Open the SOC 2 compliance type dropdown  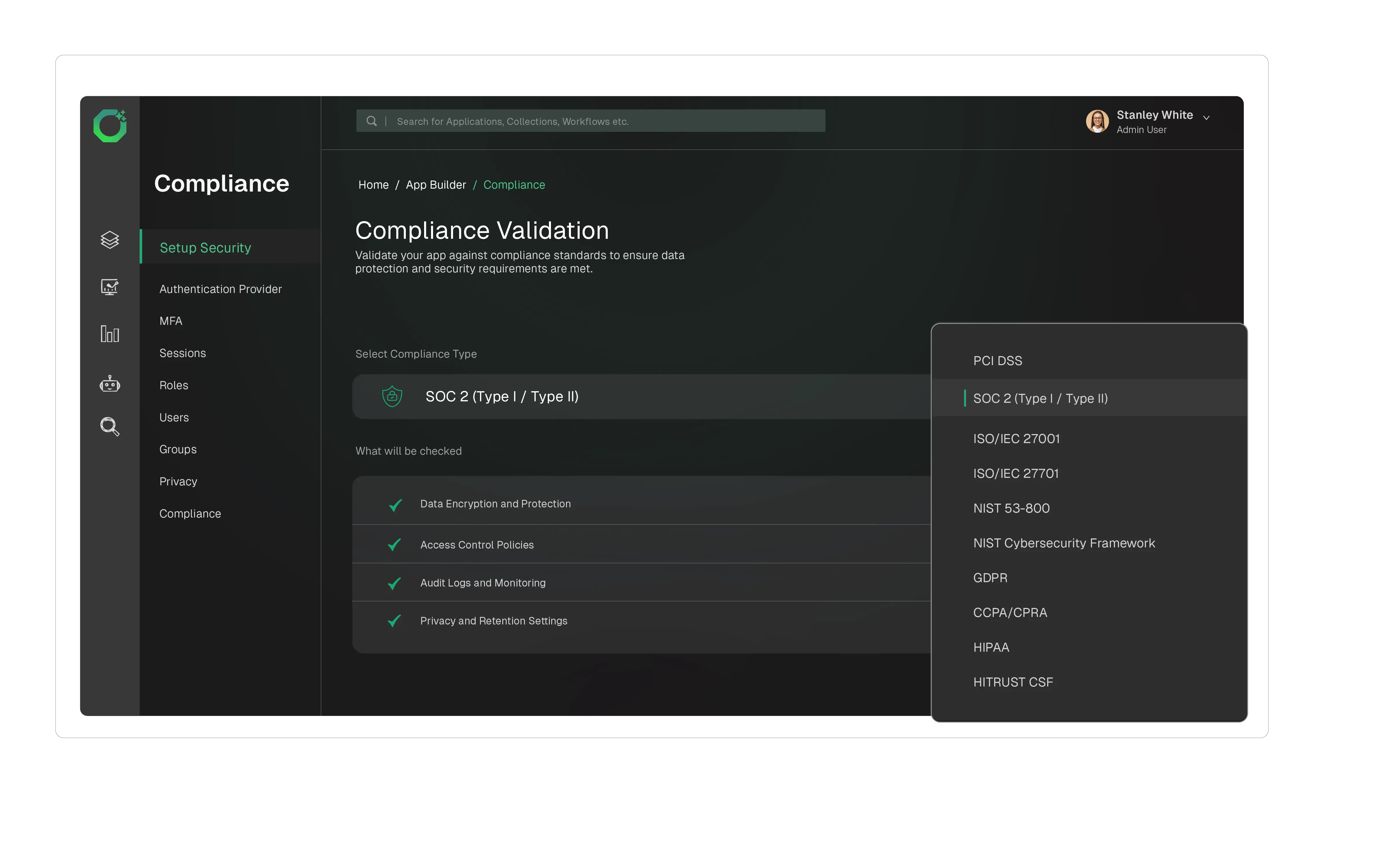point(641,397)
